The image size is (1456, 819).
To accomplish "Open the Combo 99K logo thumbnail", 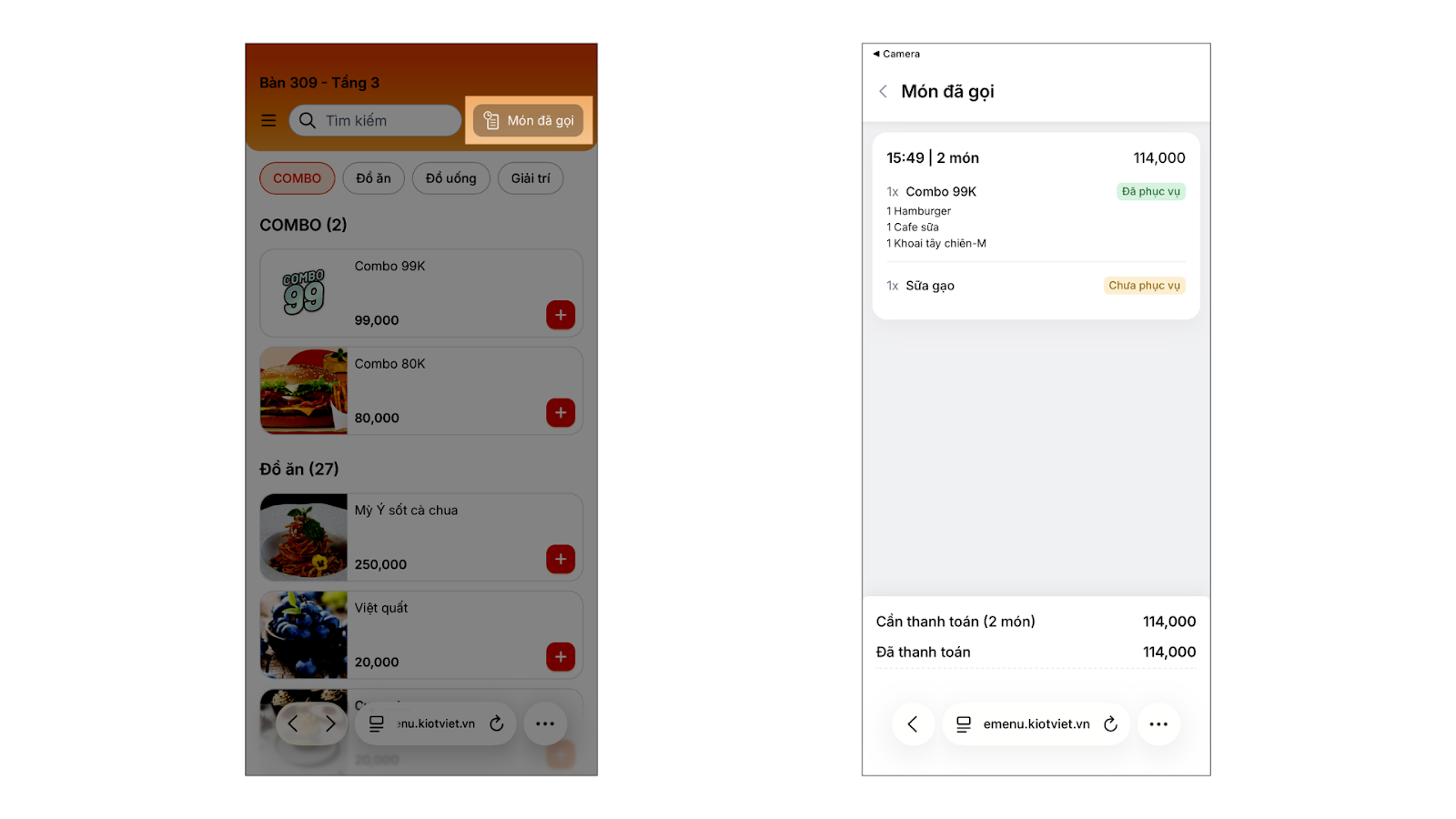I will tap(304, 293).
